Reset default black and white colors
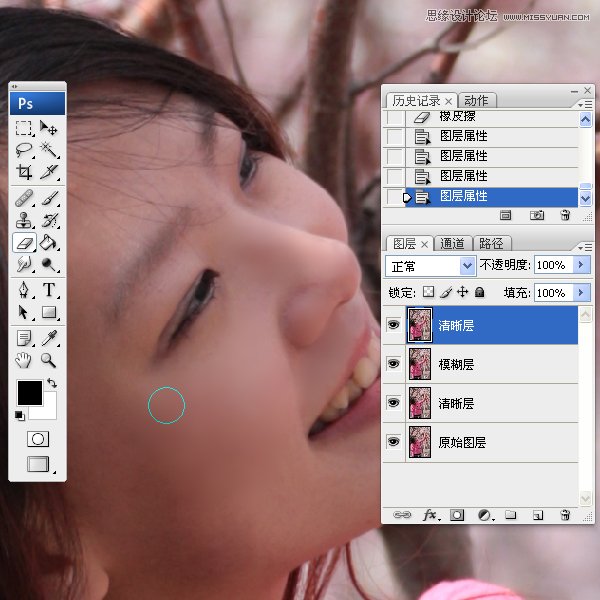Image resolution: width=600 pixels, height=600 pixels. point(20,416)
